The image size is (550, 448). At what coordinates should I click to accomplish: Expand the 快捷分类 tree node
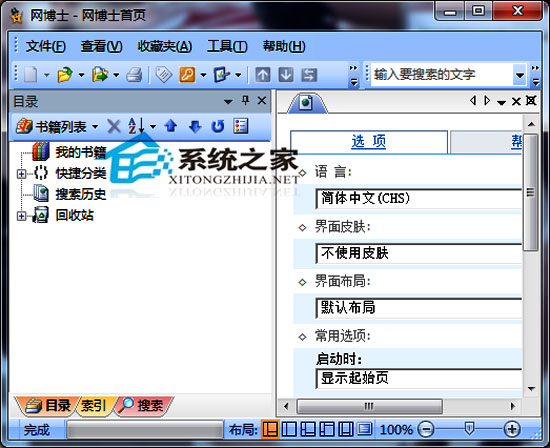tap(21, 174)
